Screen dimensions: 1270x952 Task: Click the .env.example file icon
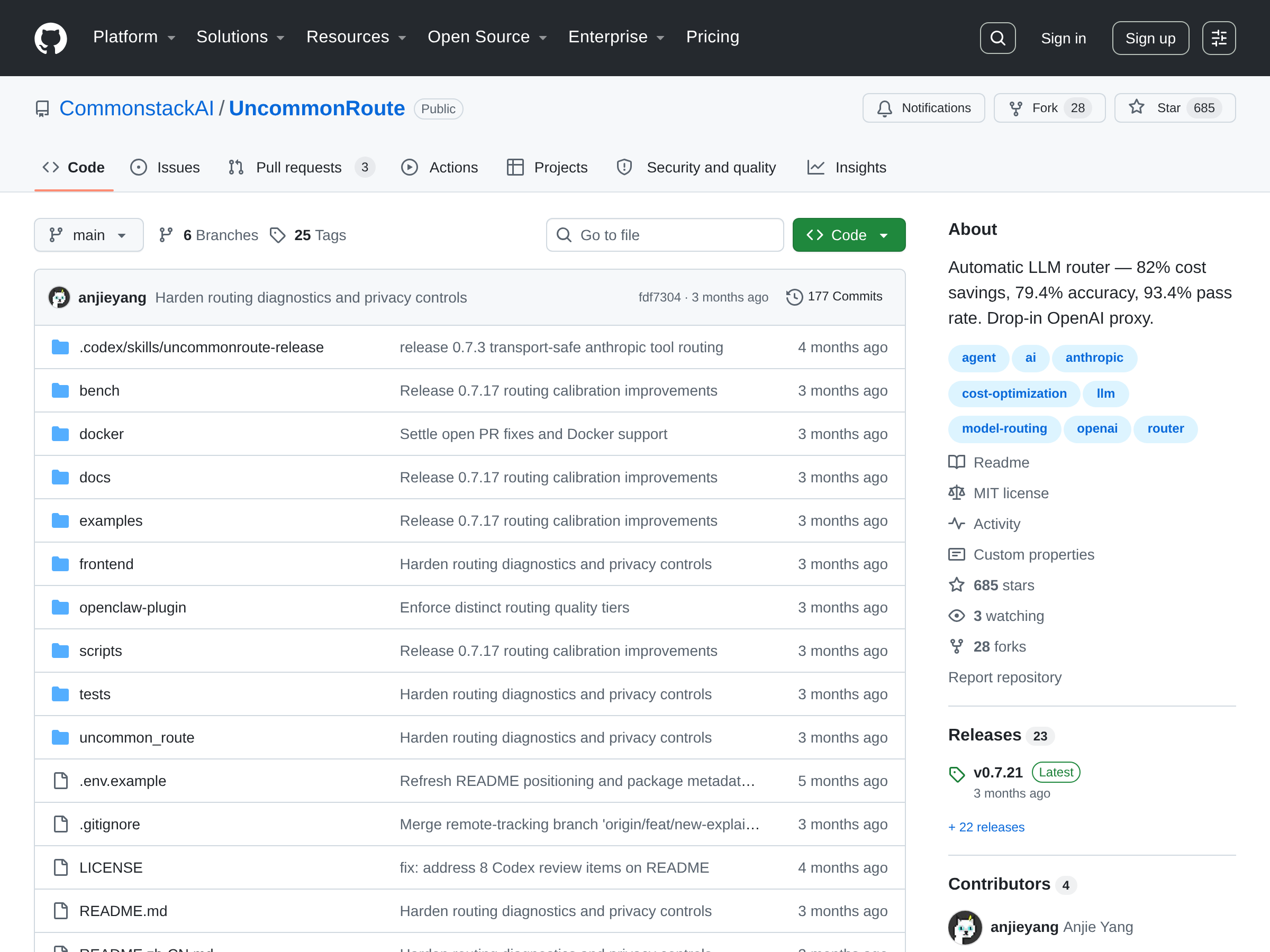pos(60,781)
